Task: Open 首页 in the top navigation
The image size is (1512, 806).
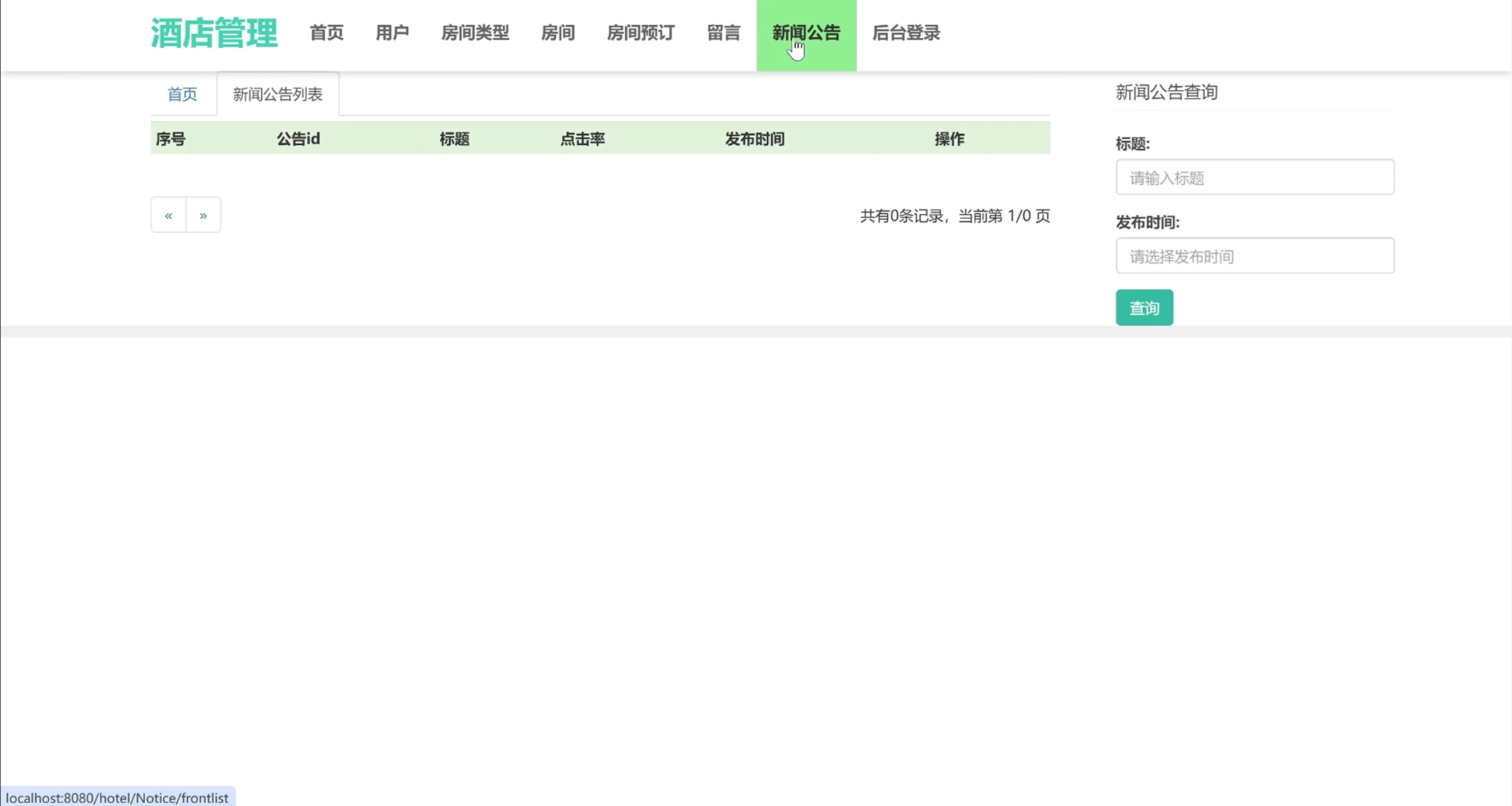Action: [326, 33]
